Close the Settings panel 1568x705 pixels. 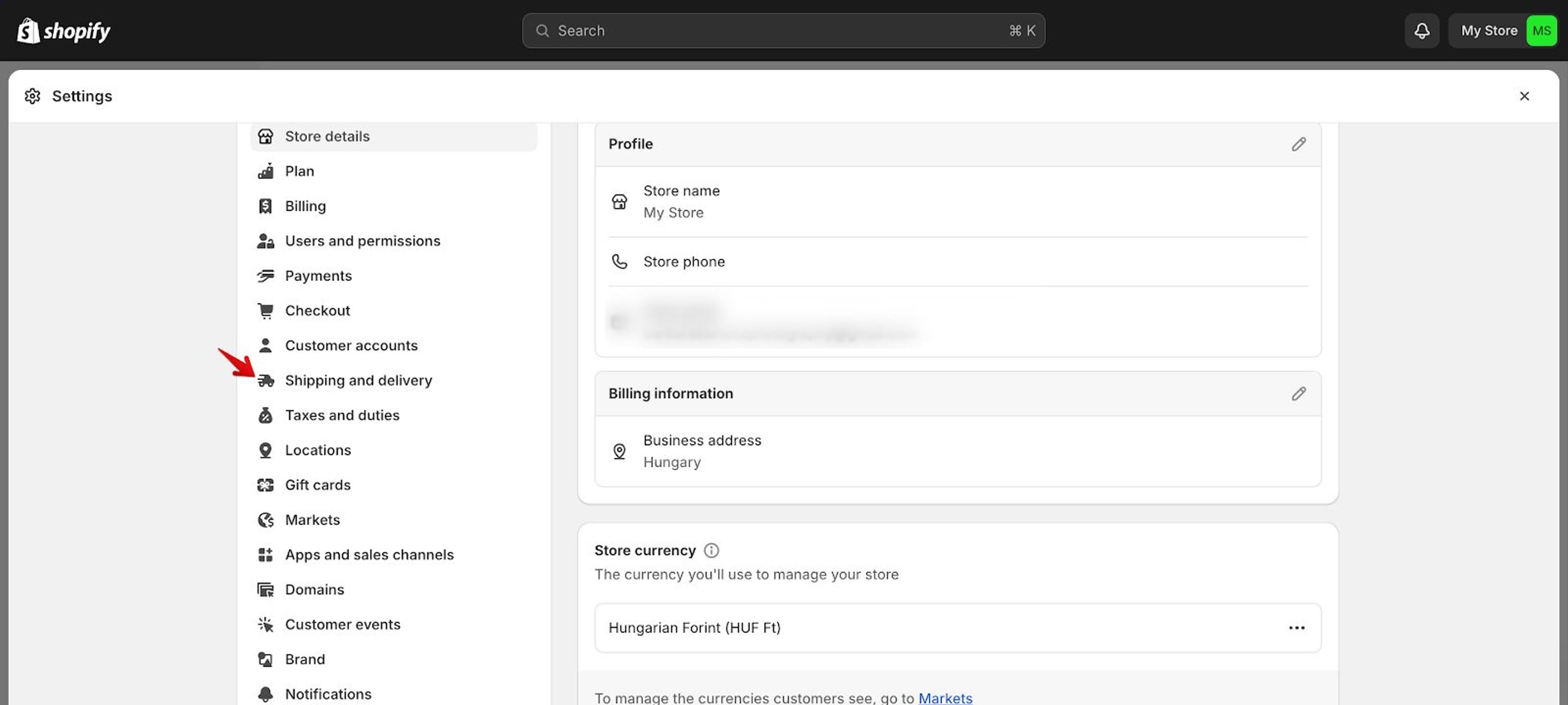[x=1523, y=96]
